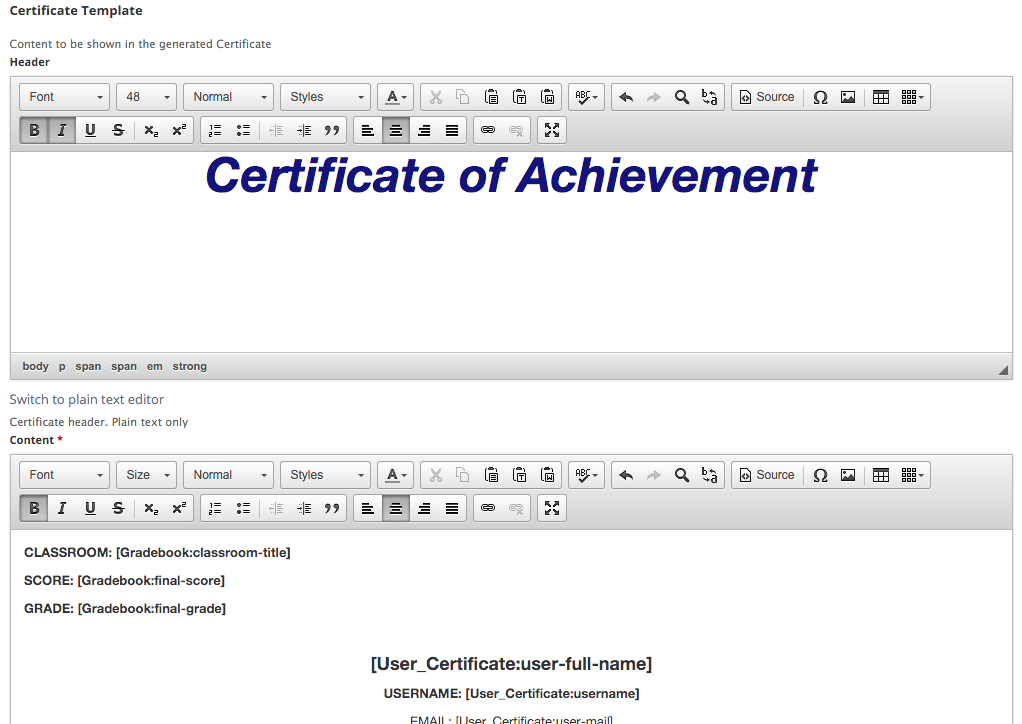Toggle Bold in the Header editor toolbar
The width and height of the screenshot is (1022, 724).
point(34,130)
